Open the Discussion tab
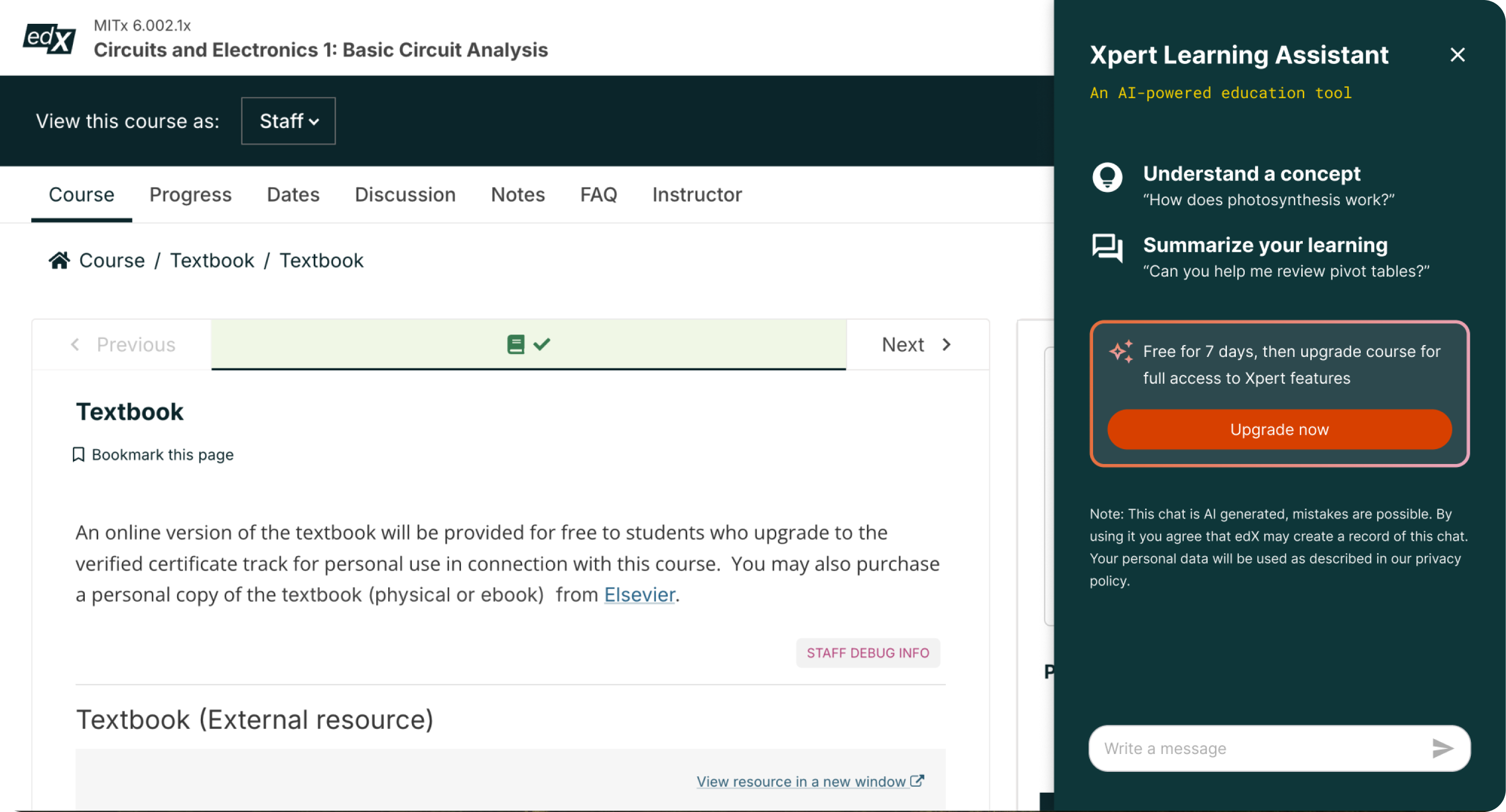This screenshot has width=1506, height=812. tap(405, 195)
